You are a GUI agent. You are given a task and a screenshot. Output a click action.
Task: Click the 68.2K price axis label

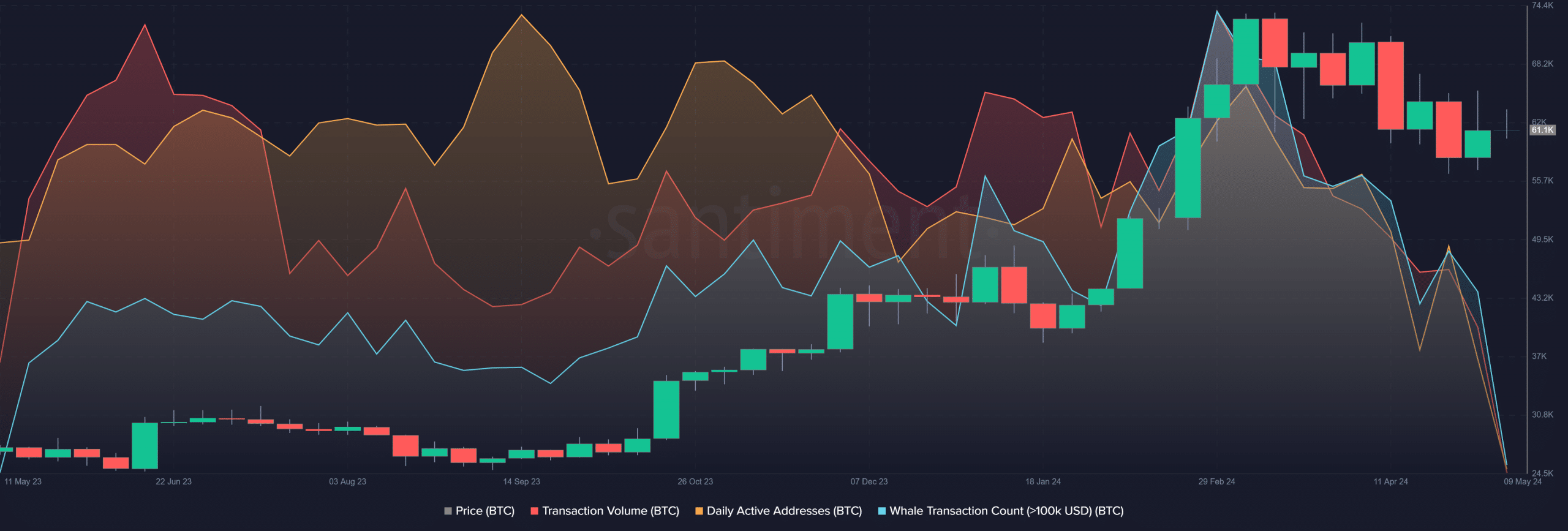click(1542, 64)
